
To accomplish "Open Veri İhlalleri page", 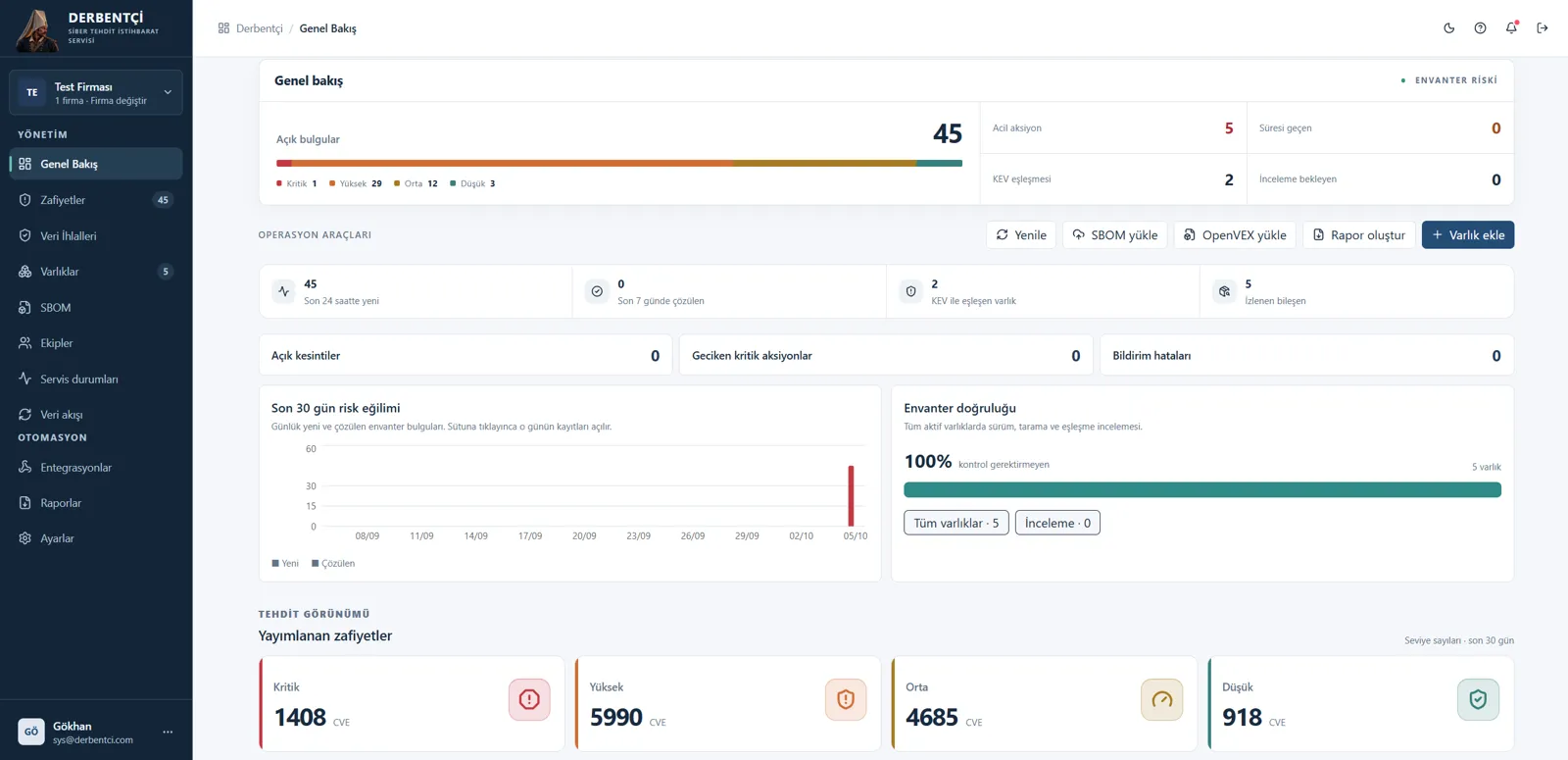I will 96,235.
